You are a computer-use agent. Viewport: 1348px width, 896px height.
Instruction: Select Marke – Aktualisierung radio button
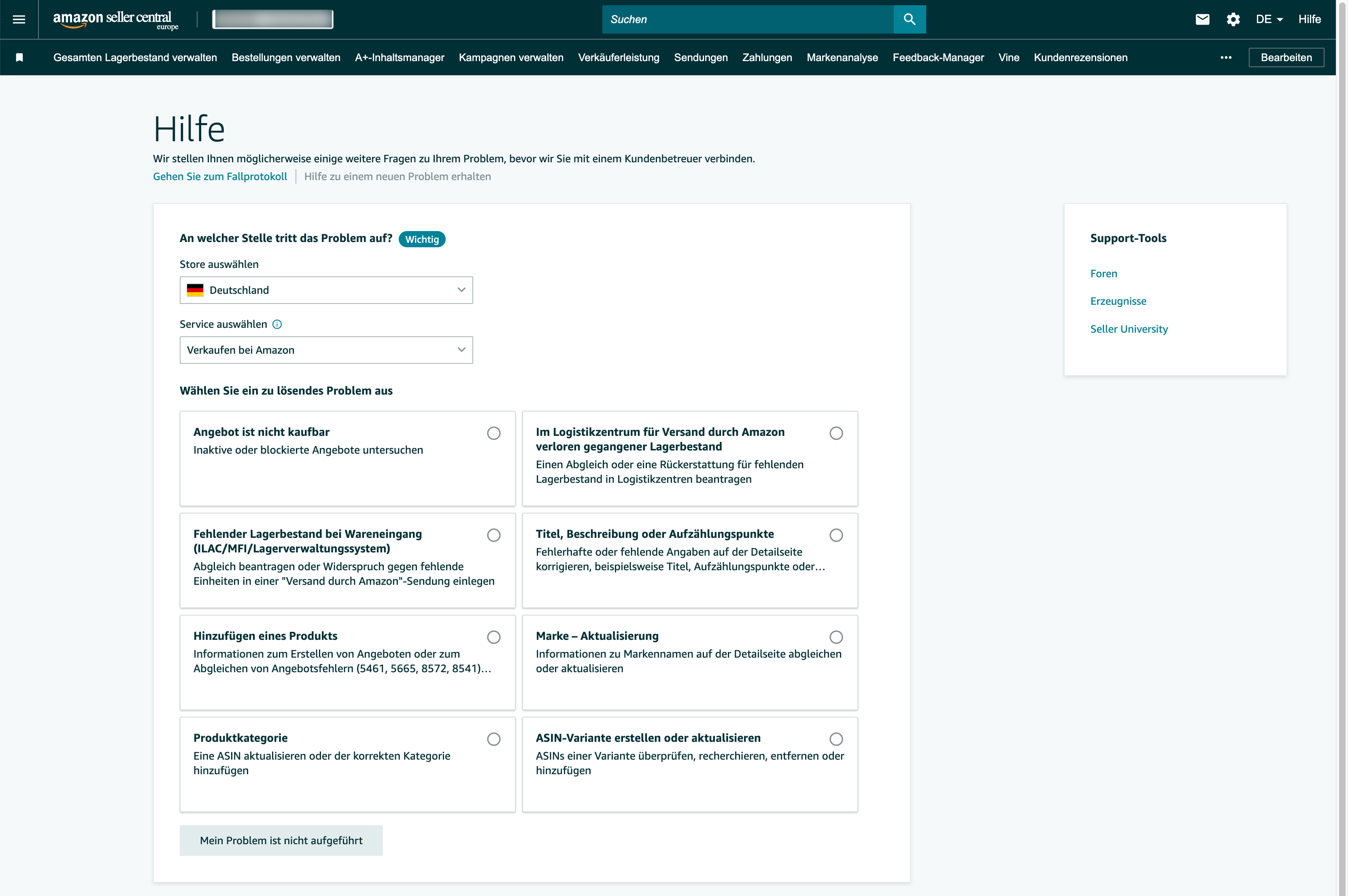836,637
